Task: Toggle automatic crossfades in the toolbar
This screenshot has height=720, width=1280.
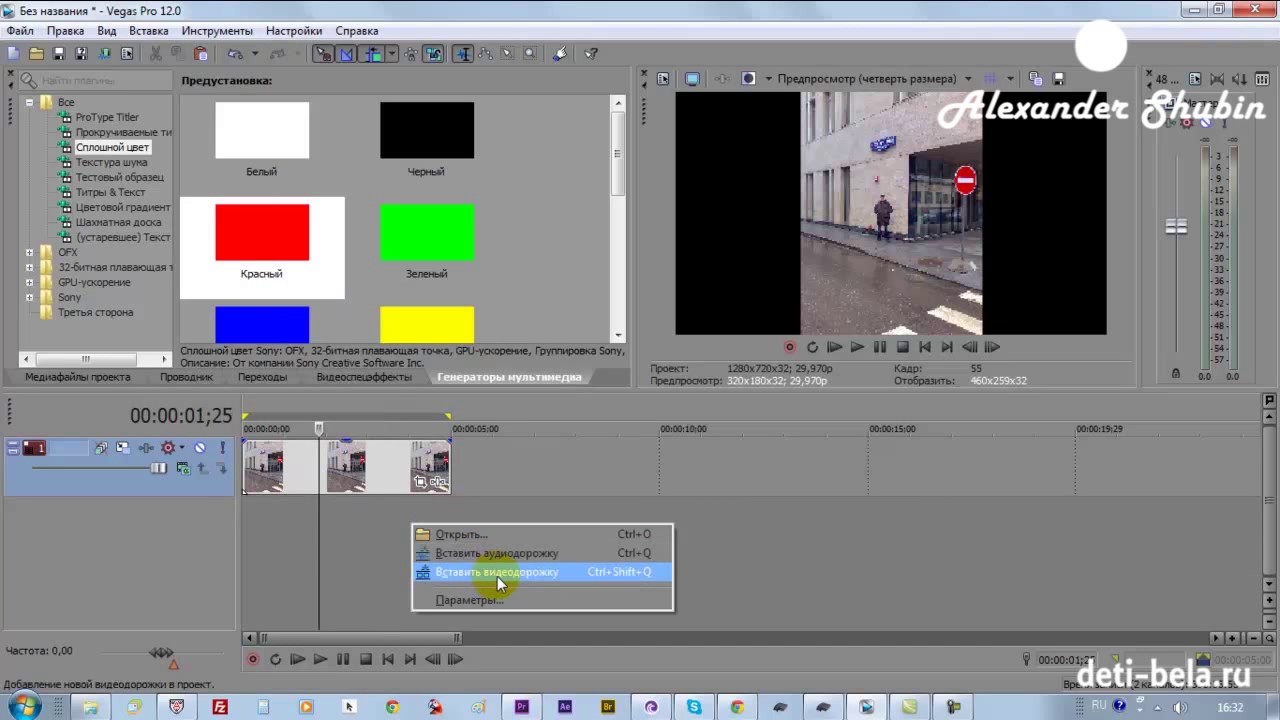Action: [346, 54]
